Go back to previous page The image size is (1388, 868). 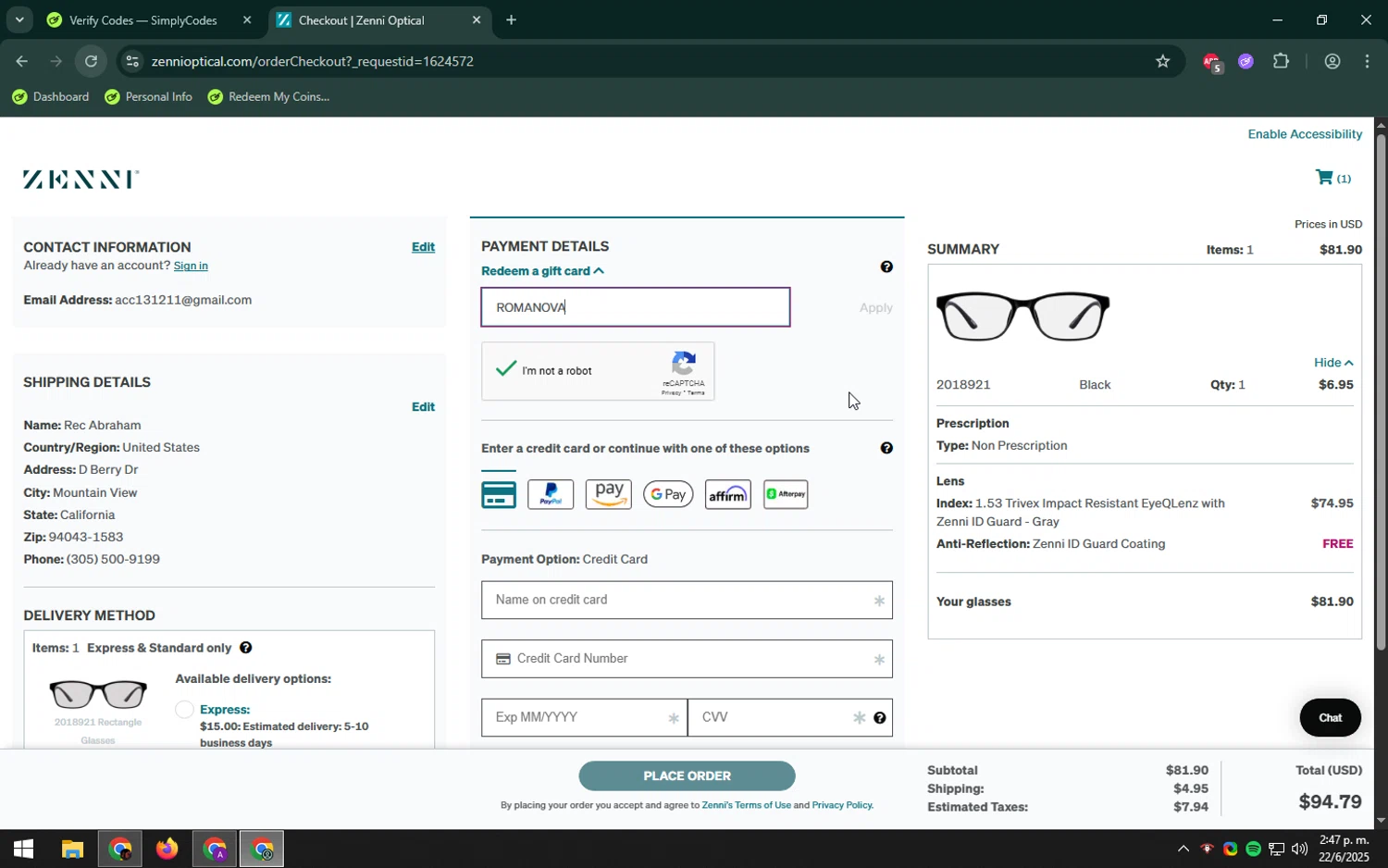pos(21,61)
